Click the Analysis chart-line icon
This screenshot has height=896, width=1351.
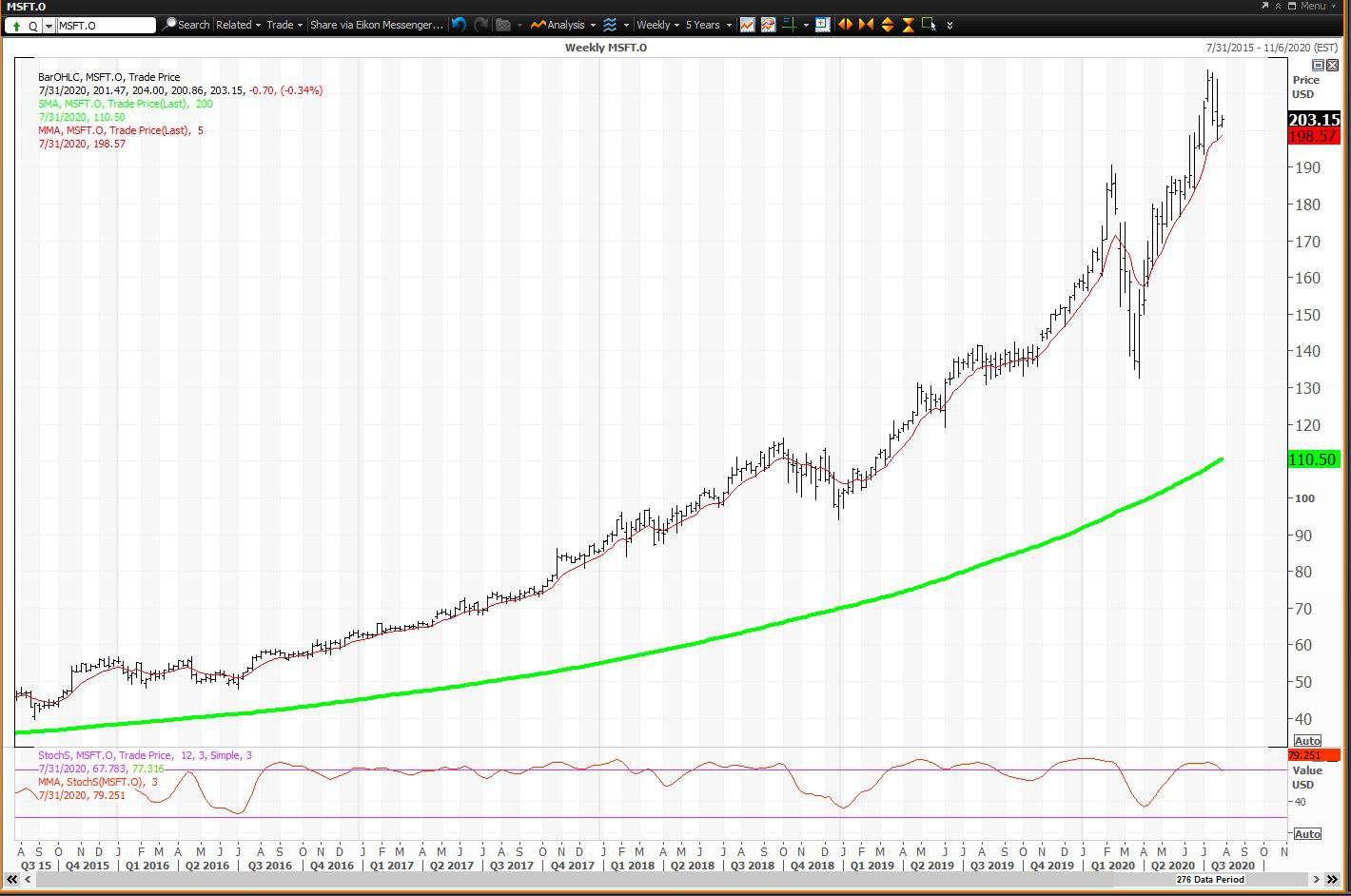[x=538, y=25]
